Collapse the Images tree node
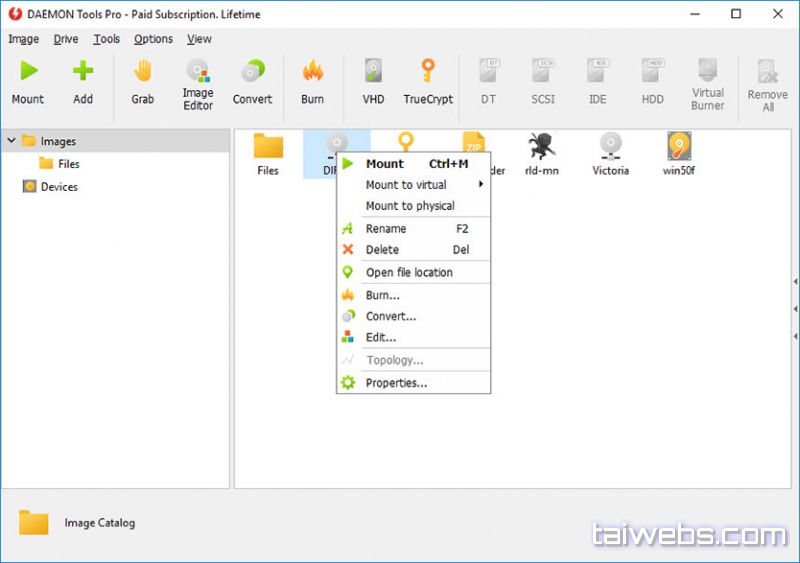The image size is (800, 563). tap(11, 141)
